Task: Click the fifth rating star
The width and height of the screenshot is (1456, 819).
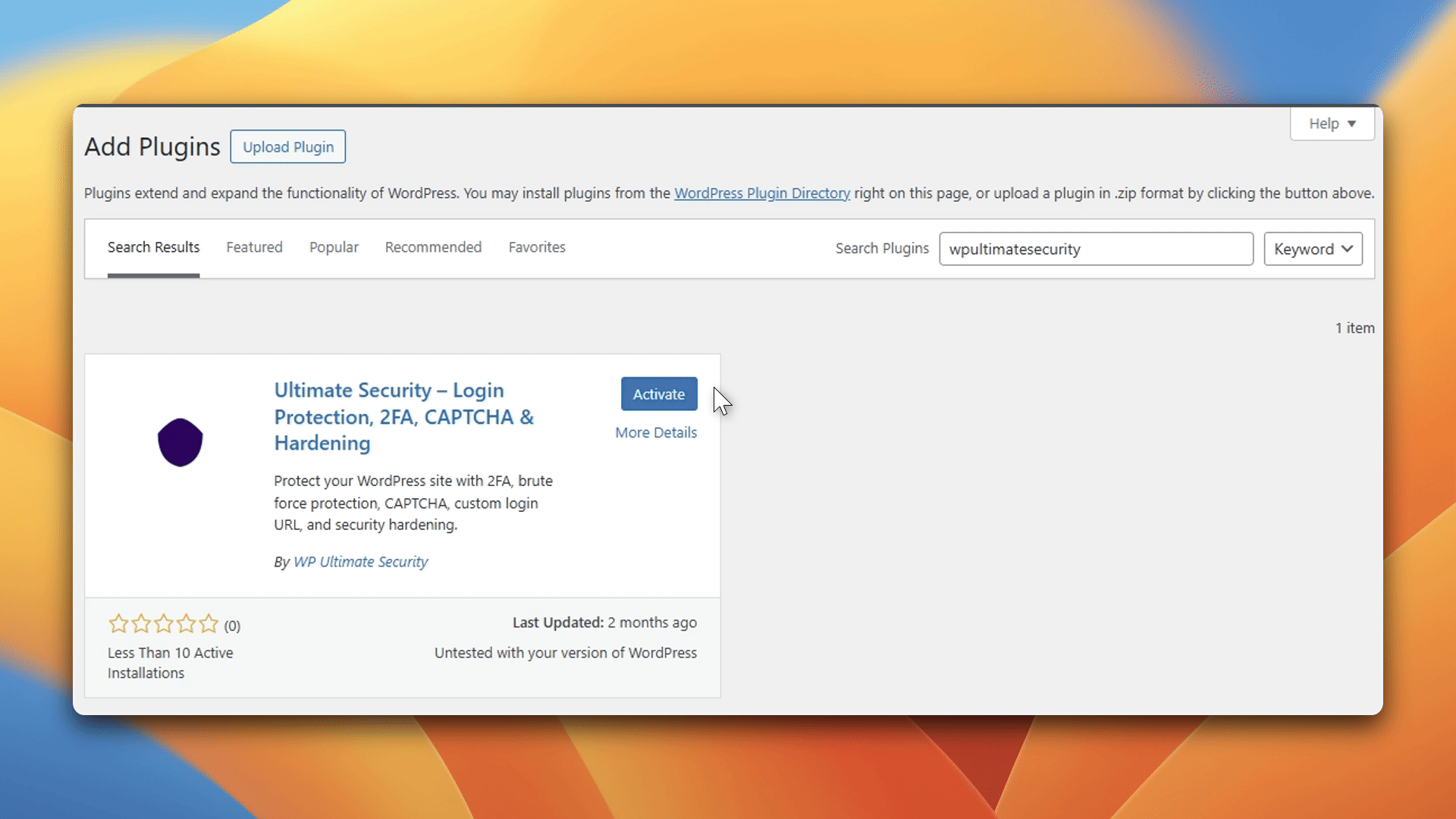Action: 208,623
